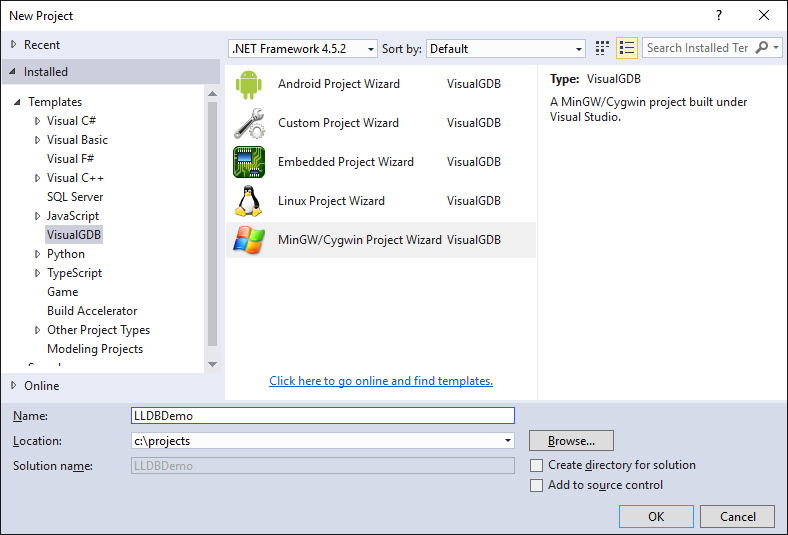This screenshot has width=788, height=535.
Task: Click into the Name text field
Action: pyautogui.click(x=323, y=415)
